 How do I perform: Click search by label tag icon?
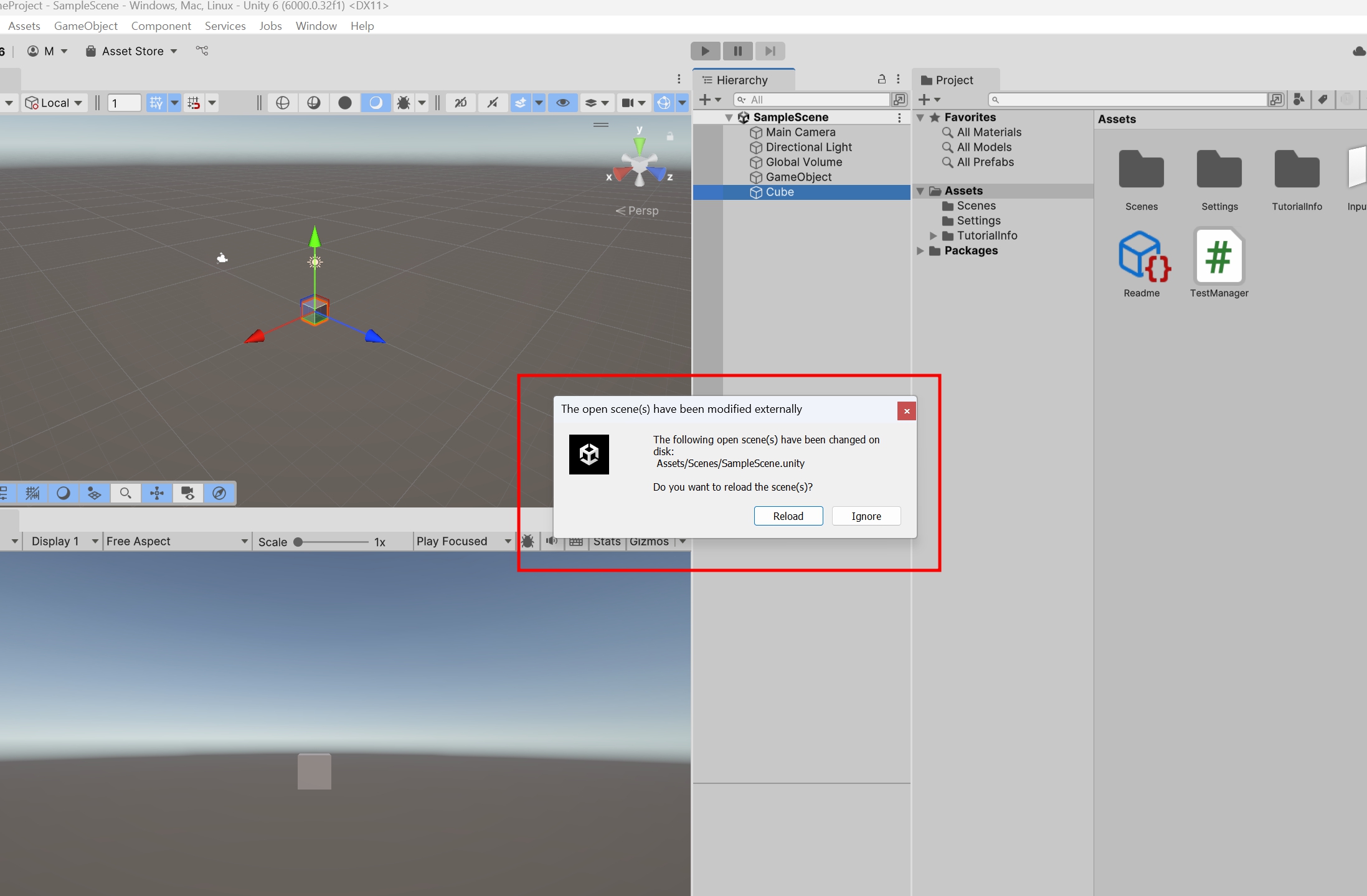[x=1322, y=100]
